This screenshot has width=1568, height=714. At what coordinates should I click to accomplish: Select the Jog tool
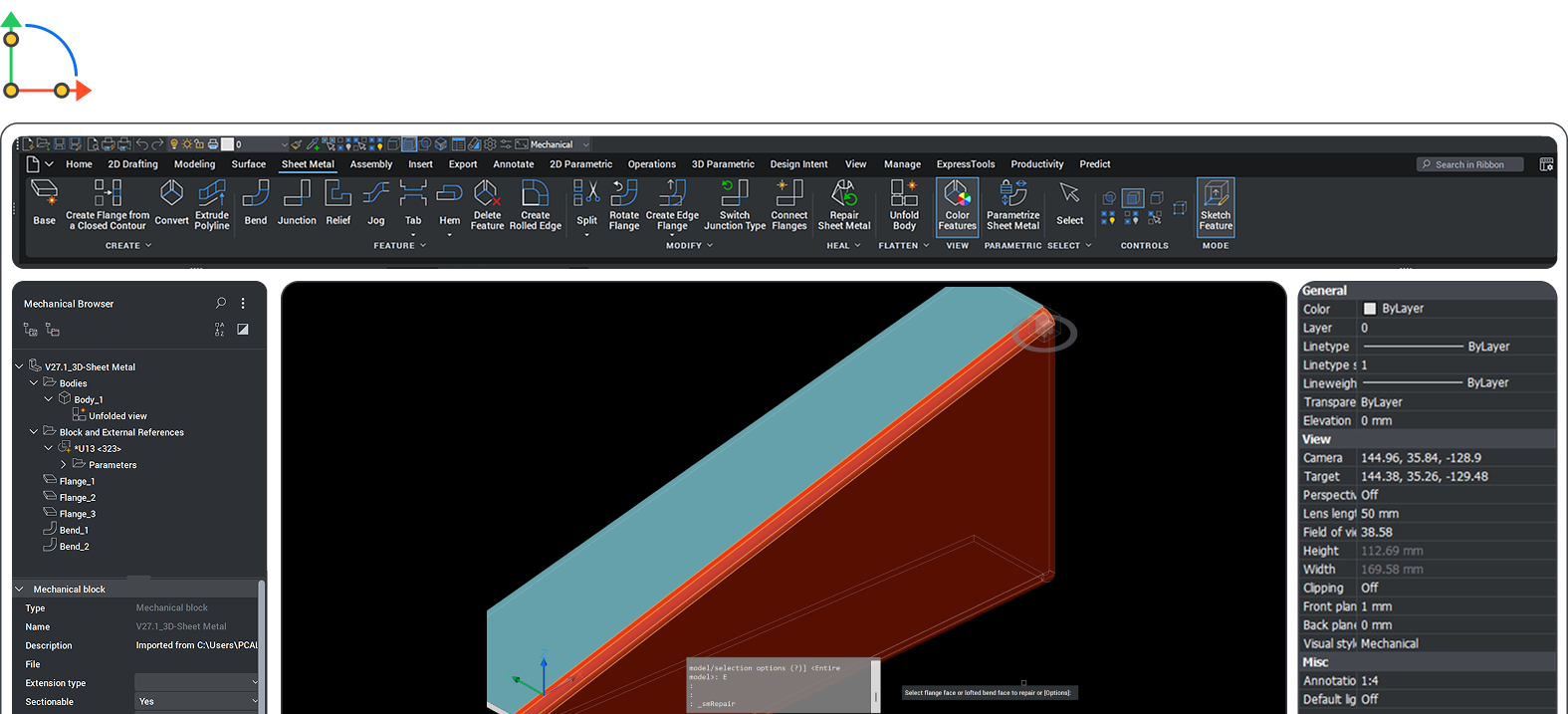375,204
